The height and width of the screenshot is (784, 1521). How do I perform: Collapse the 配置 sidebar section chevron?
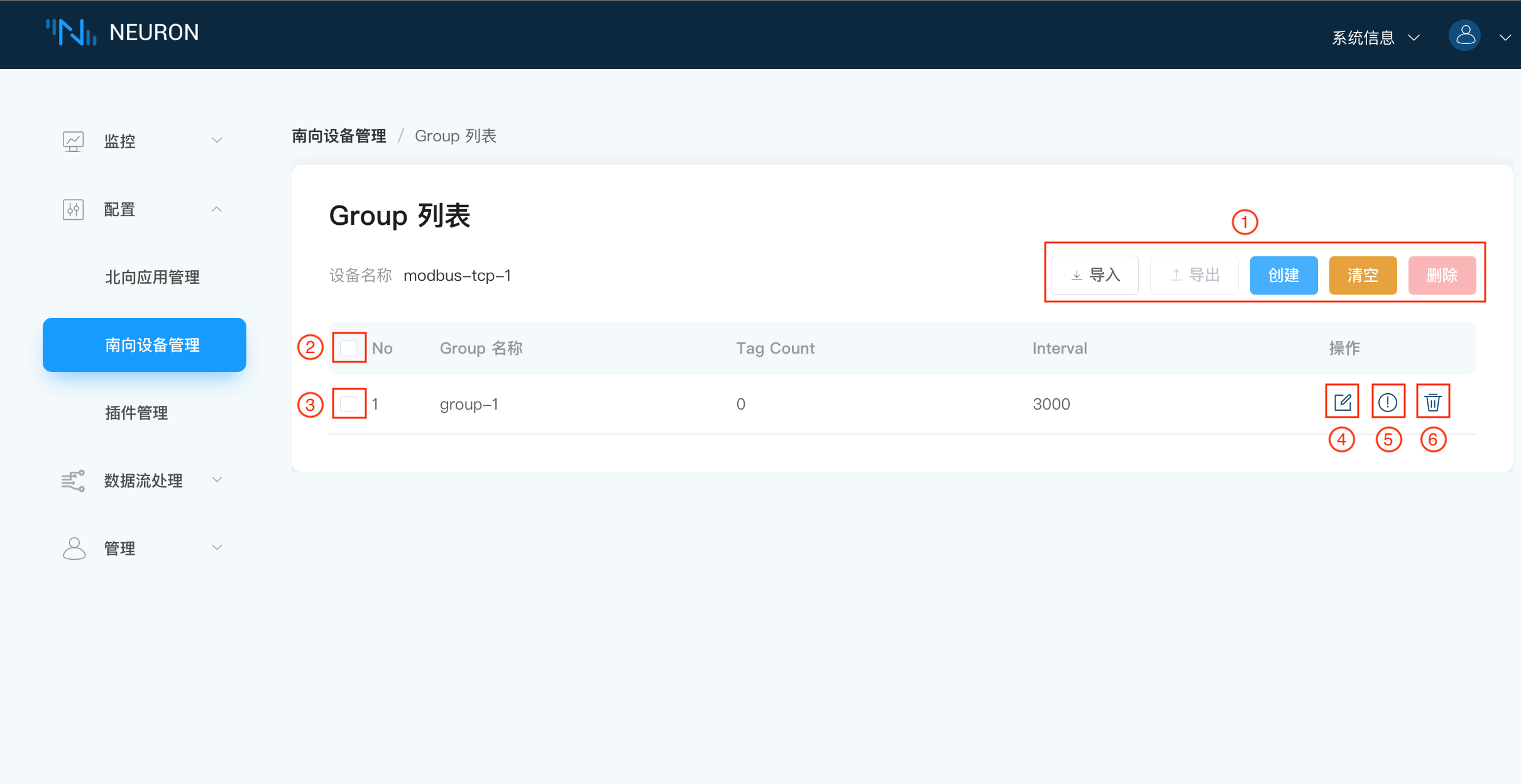click(x=217, y=209)
